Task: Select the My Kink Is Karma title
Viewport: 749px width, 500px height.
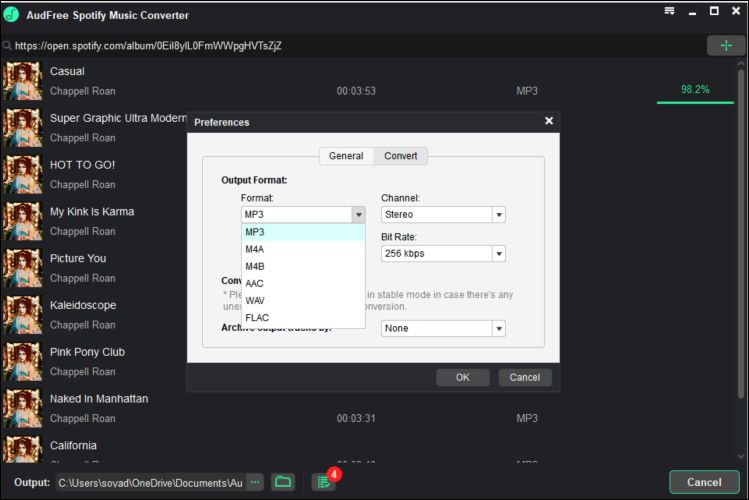Action: 92,212
